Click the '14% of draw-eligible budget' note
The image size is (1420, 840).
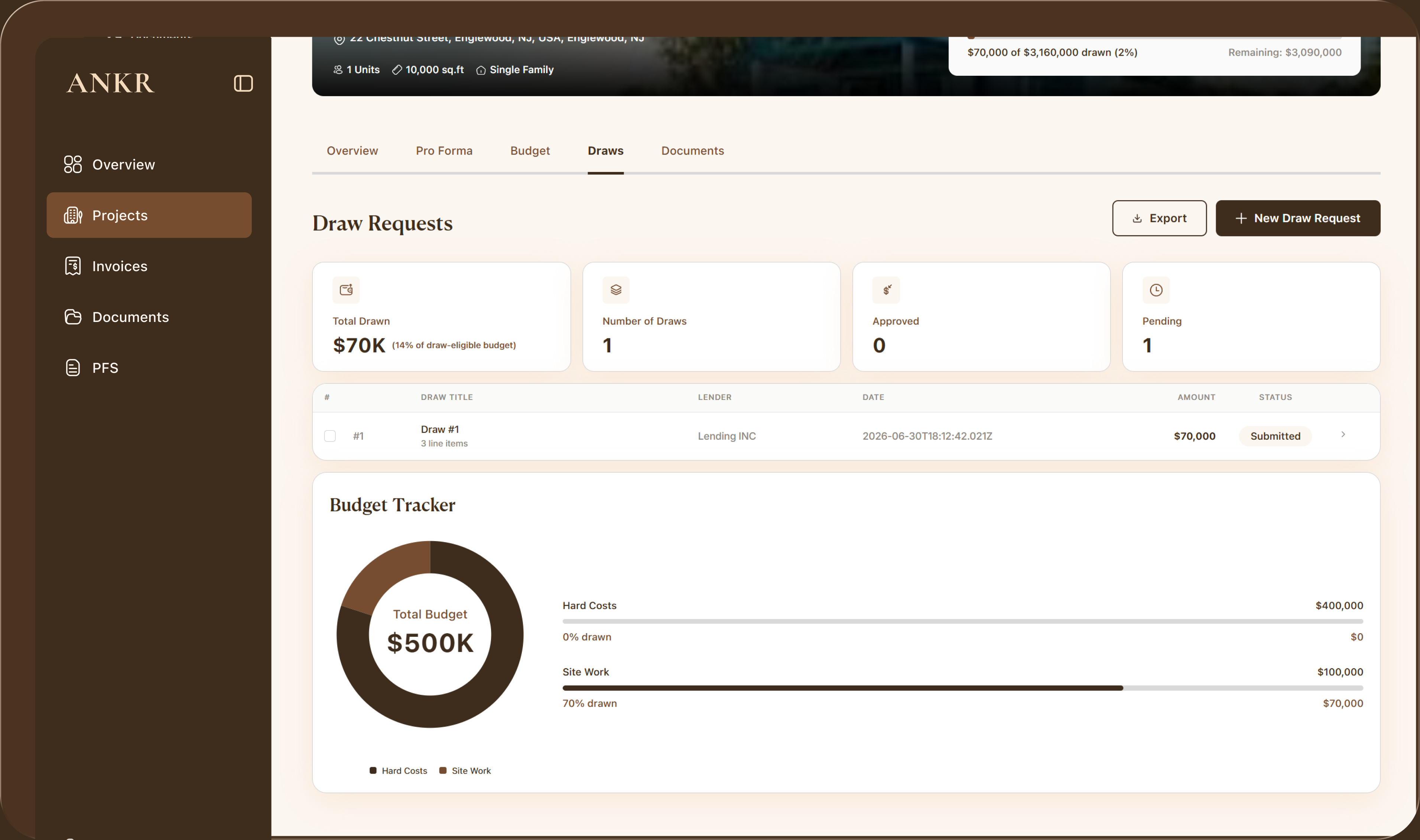pos(454,345)
